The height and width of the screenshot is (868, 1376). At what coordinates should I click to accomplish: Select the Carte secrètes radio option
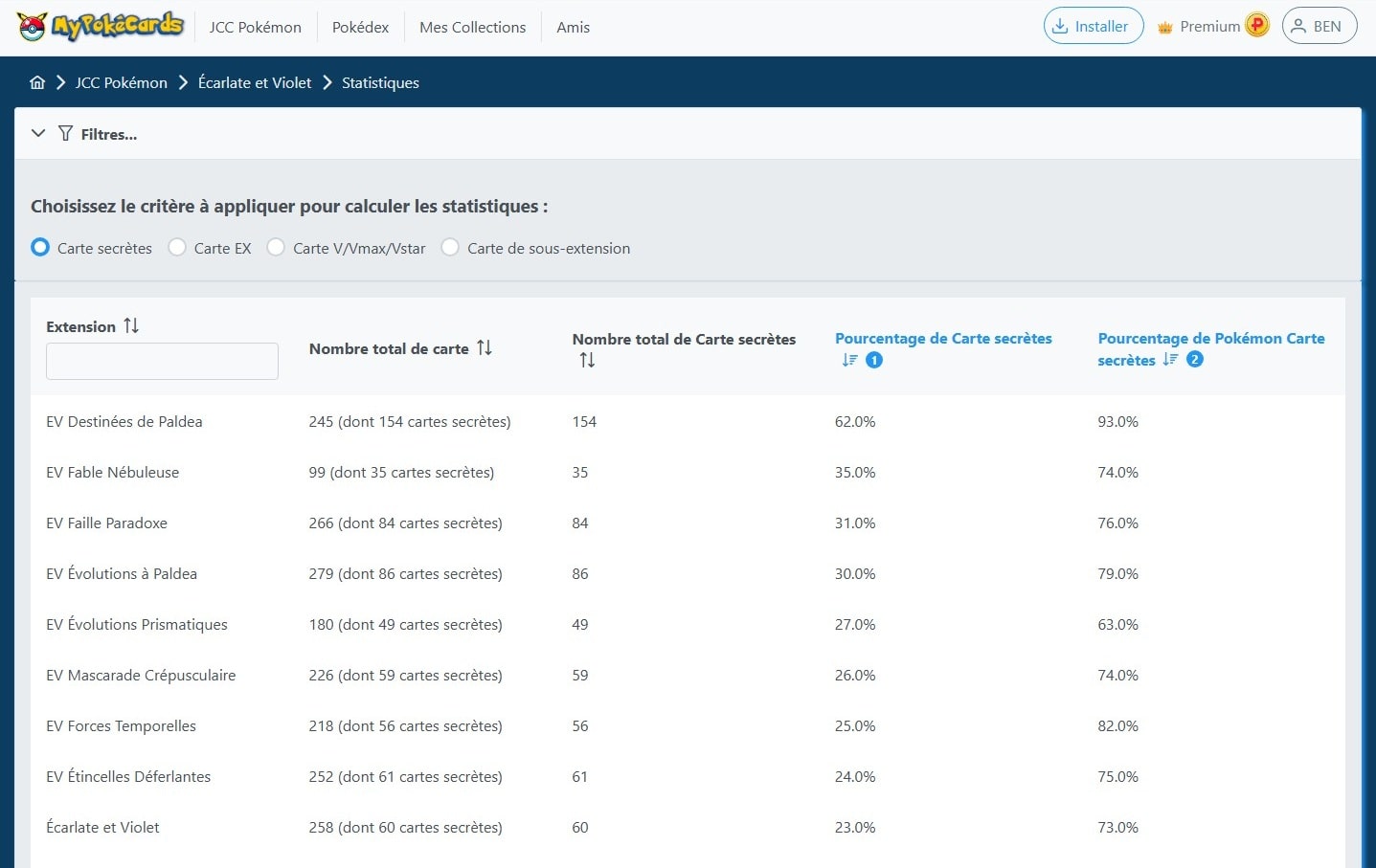[40, 248]
